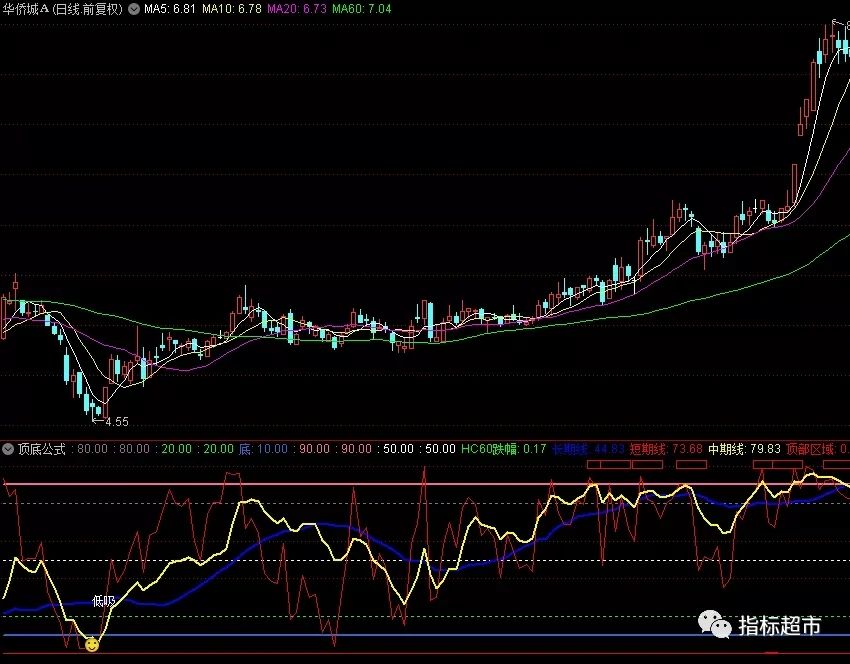Select the purple MA20: 6.73 label

(x=297, y=9)
